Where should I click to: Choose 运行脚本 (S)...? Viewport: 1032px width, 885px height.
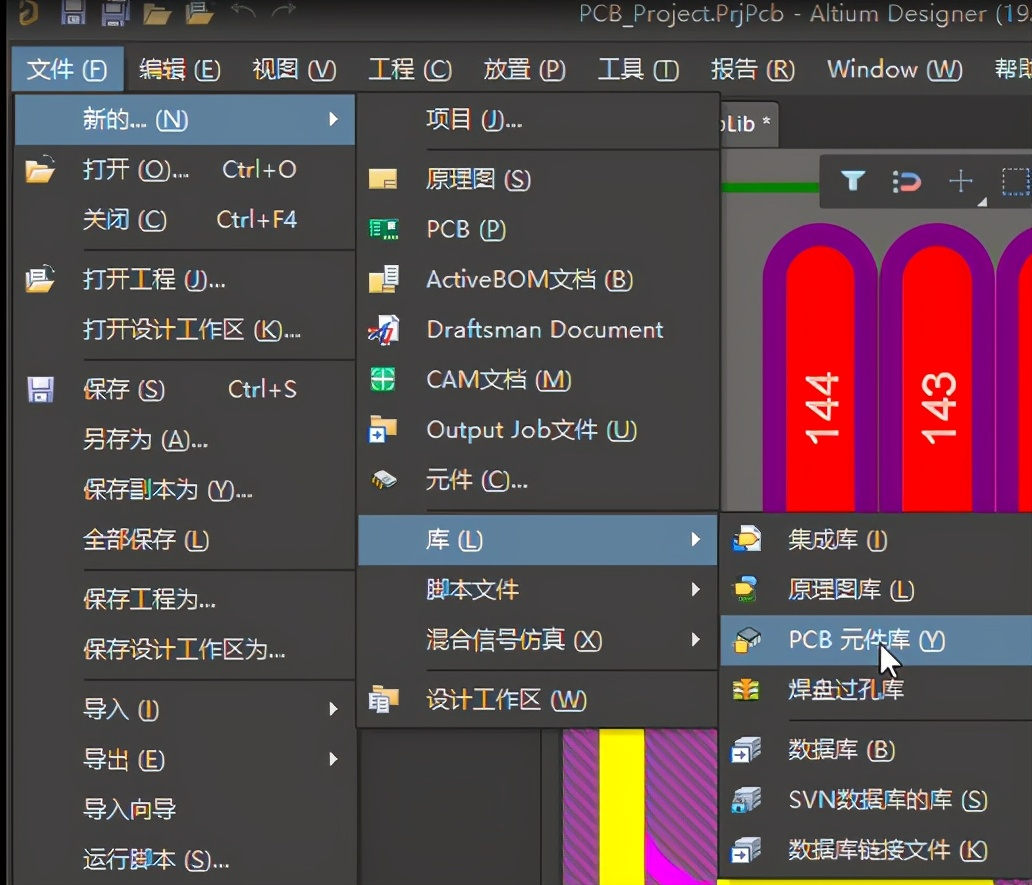click(x=185, y=859)
